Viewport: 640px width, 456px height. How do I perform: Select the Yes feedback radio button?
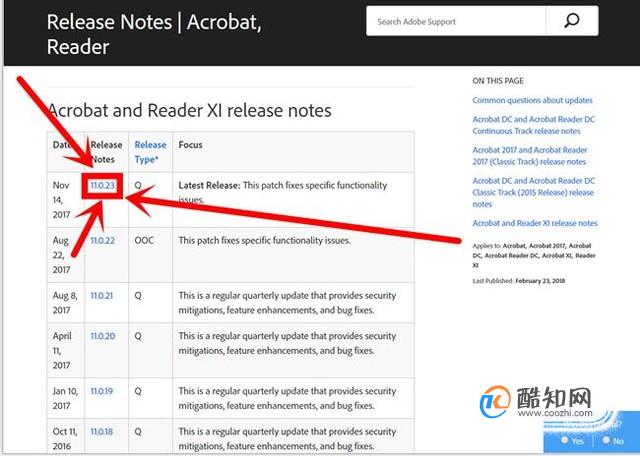point(565,440)
